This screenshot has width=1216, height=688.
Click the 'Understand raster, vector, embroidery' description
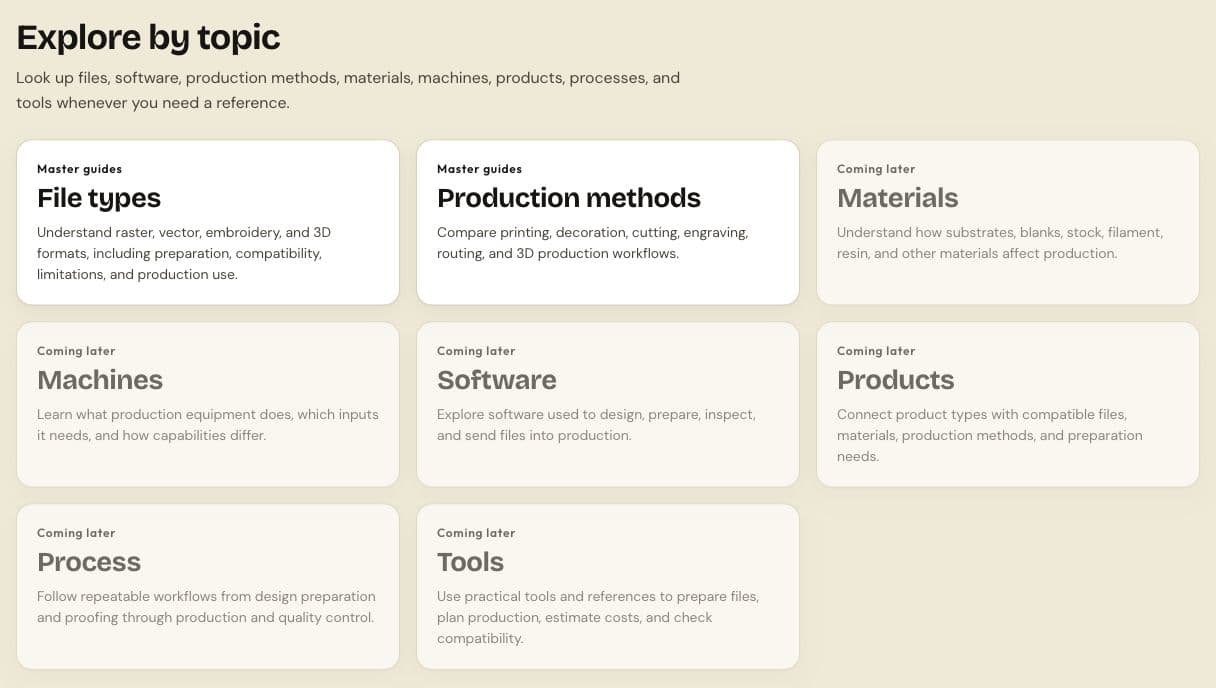184,253
